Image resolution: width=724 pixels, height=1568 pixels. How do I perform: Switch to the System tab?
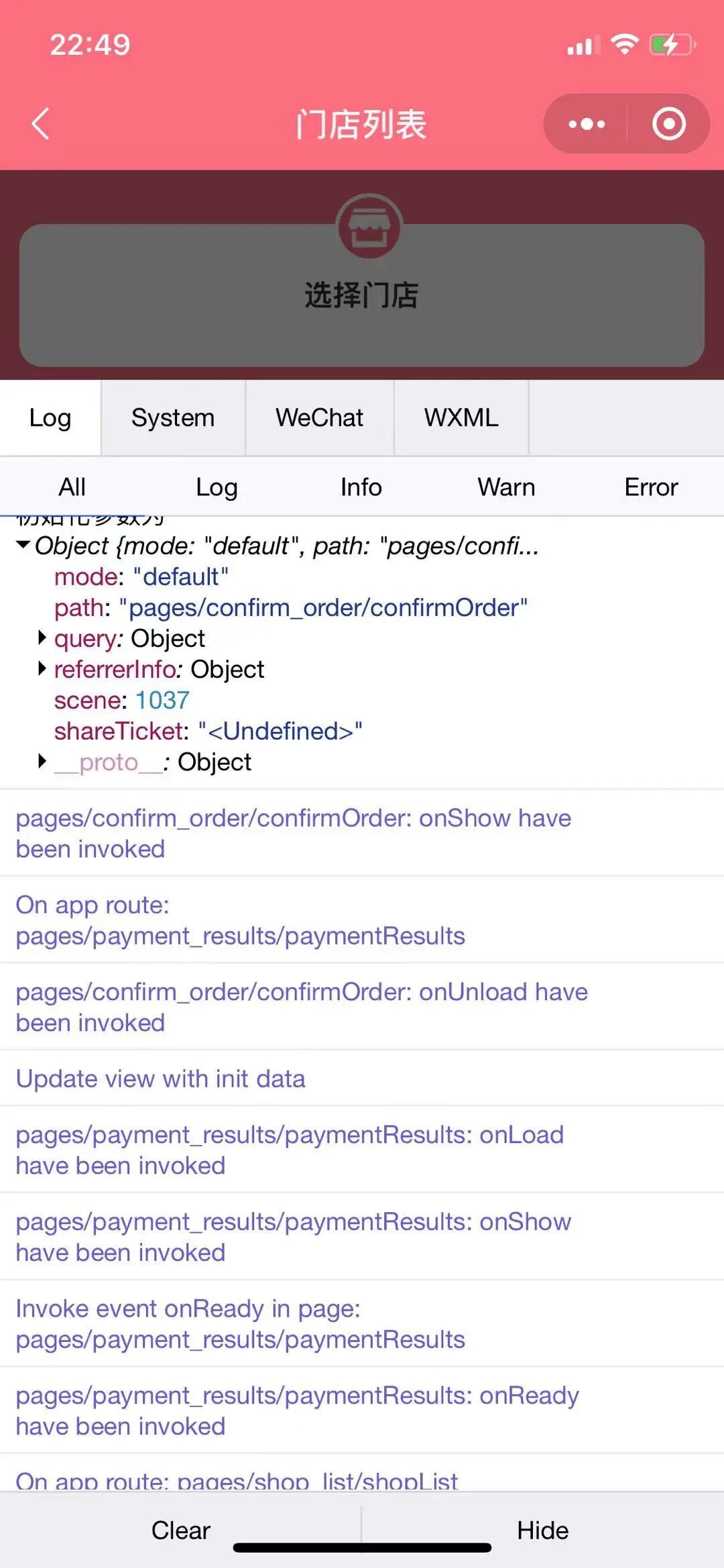pos(173,418)
